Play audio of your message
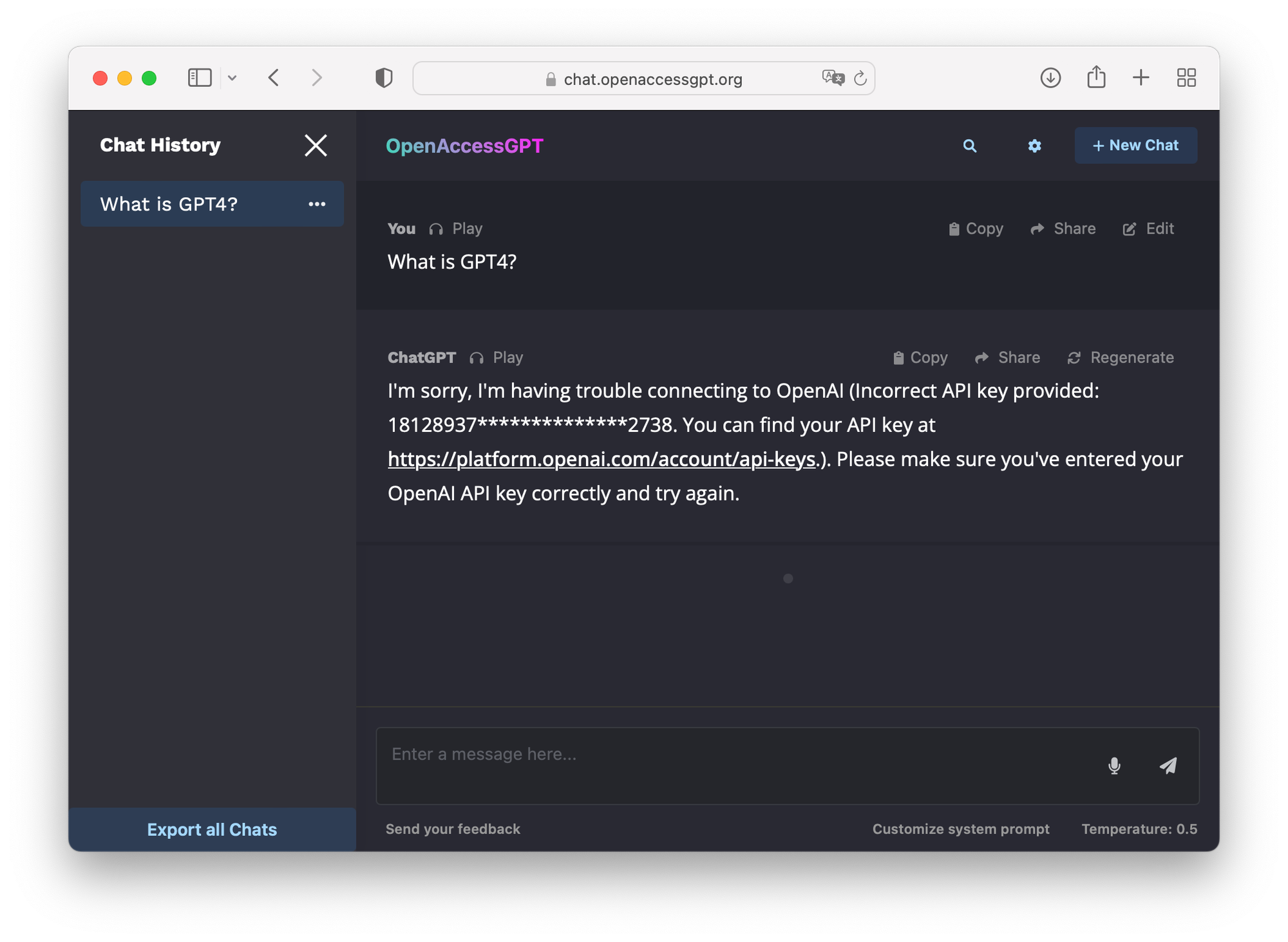Screen dimensions: 1288x942 [x=456, y=229]
